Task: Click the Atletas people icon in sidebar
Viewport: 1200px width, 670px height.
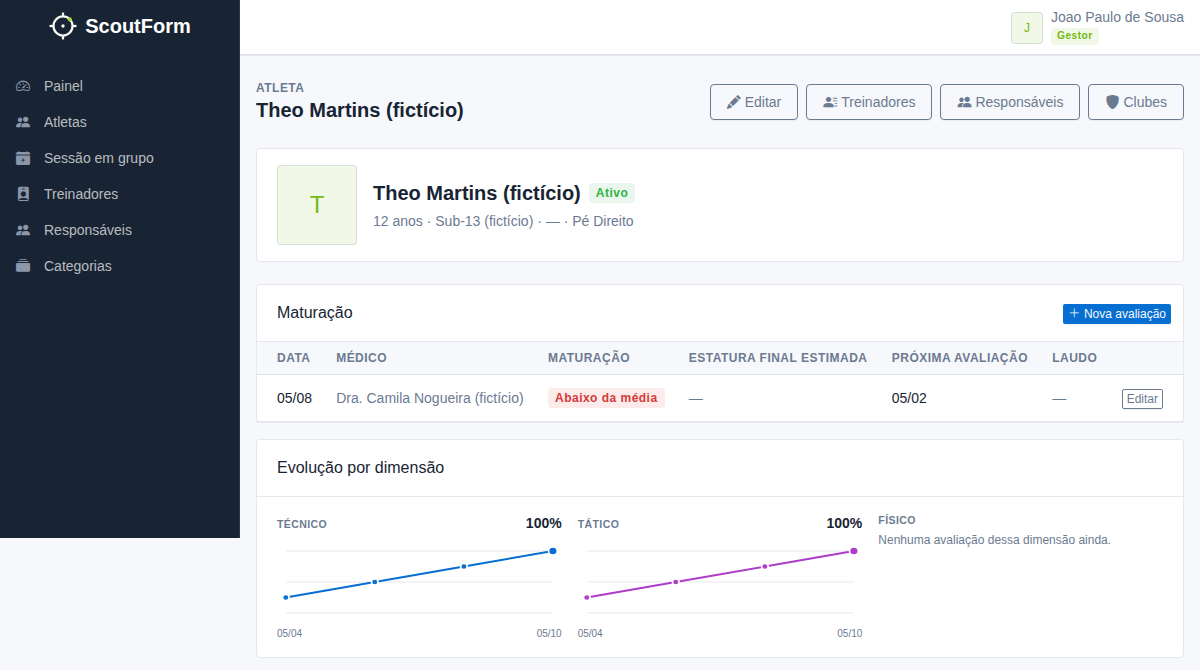Action: 23,122
